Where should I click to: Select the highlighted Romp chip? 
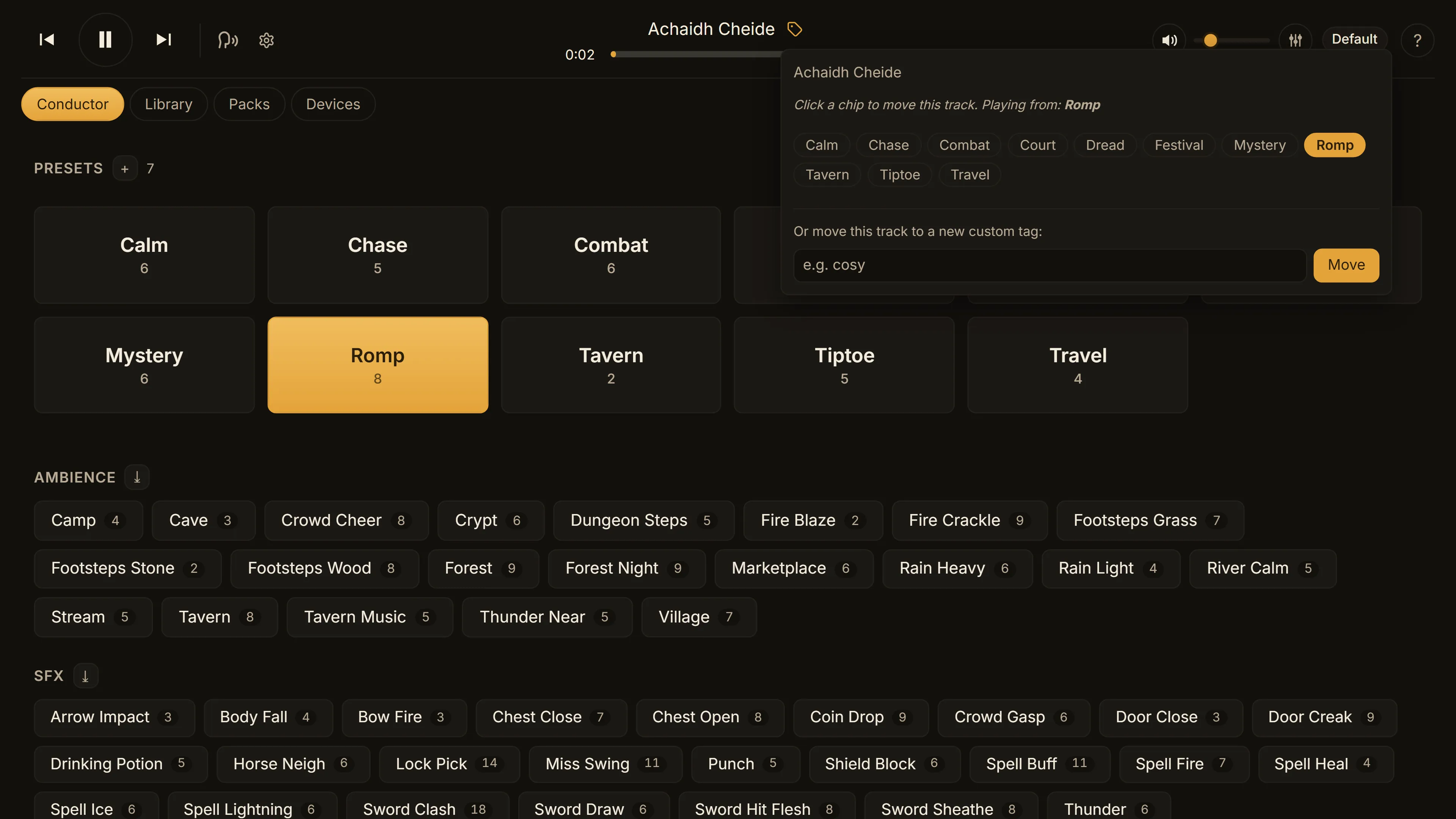1335,145
